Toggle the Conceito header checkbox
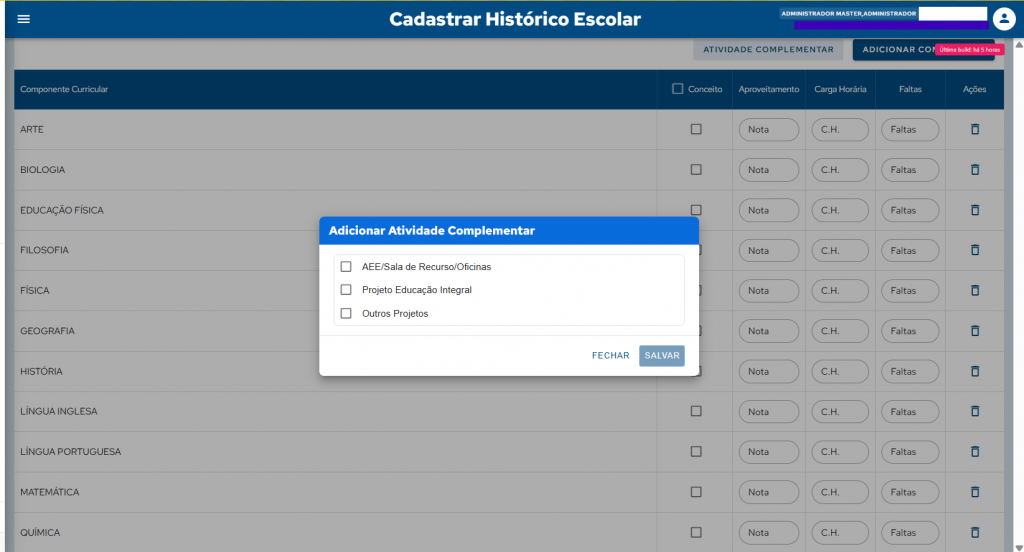 coord(678,89)
